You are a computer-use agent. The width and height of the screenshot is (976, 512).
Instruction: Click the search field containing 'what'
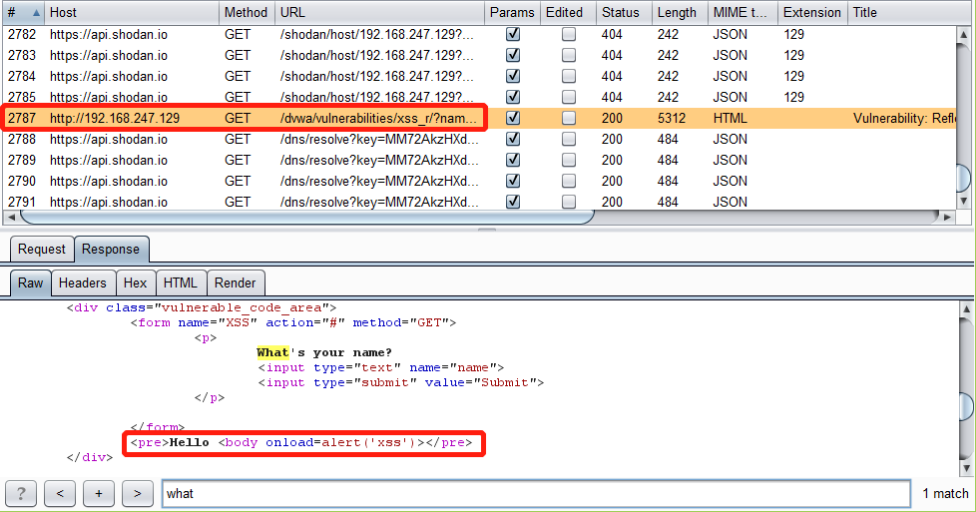[x=537, y=494]
